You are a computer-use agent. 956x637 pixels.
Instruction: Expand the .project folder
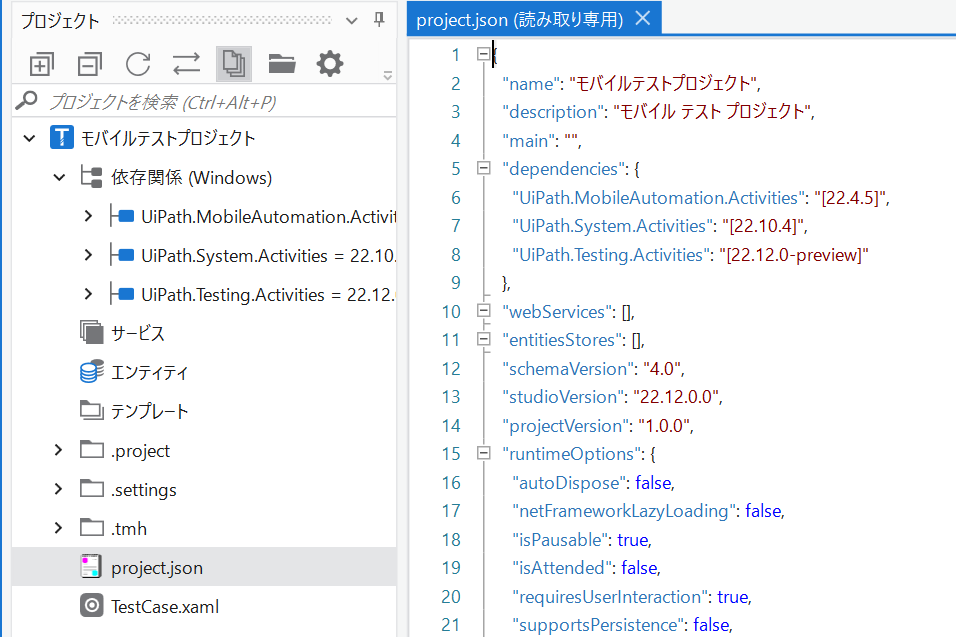point(59,450)
